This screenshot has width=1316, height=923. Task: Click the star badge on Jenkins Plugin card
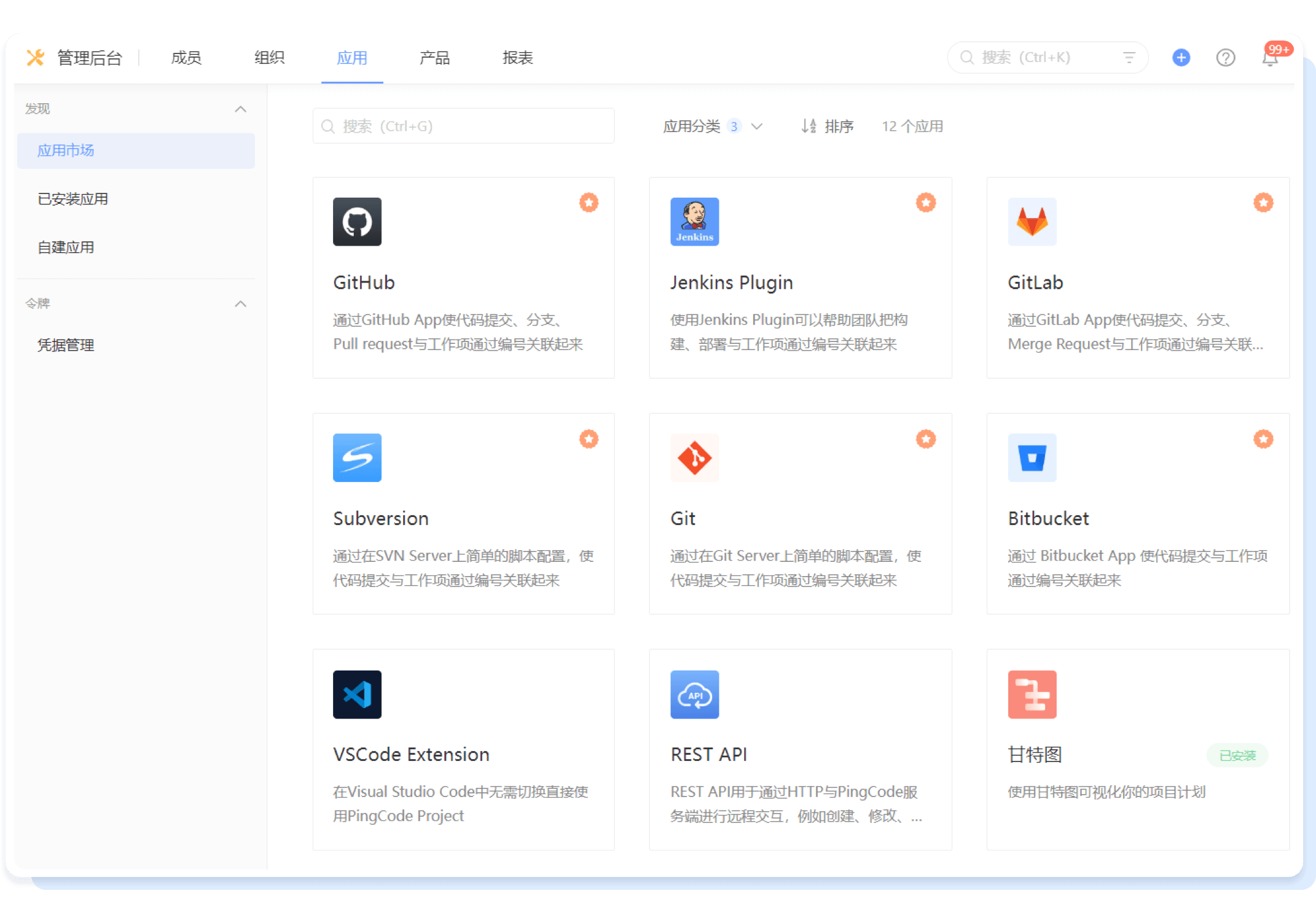click(926, 203)
